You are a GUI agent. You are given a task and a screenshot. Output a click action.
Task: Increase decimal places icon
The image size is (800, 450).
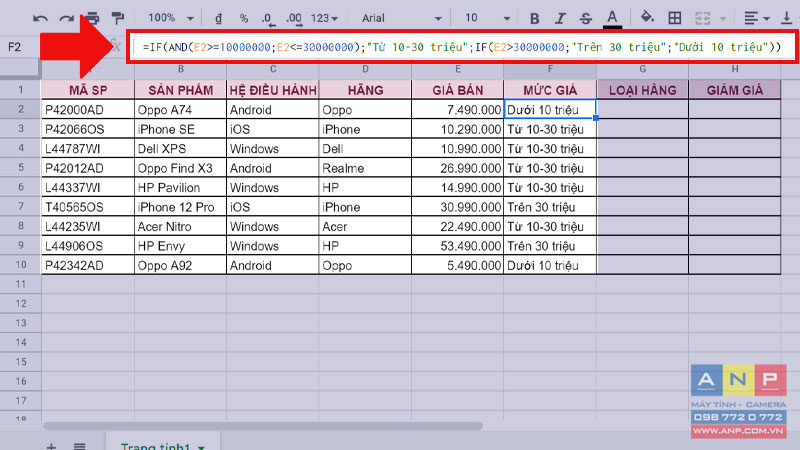(x=294, y=19)
